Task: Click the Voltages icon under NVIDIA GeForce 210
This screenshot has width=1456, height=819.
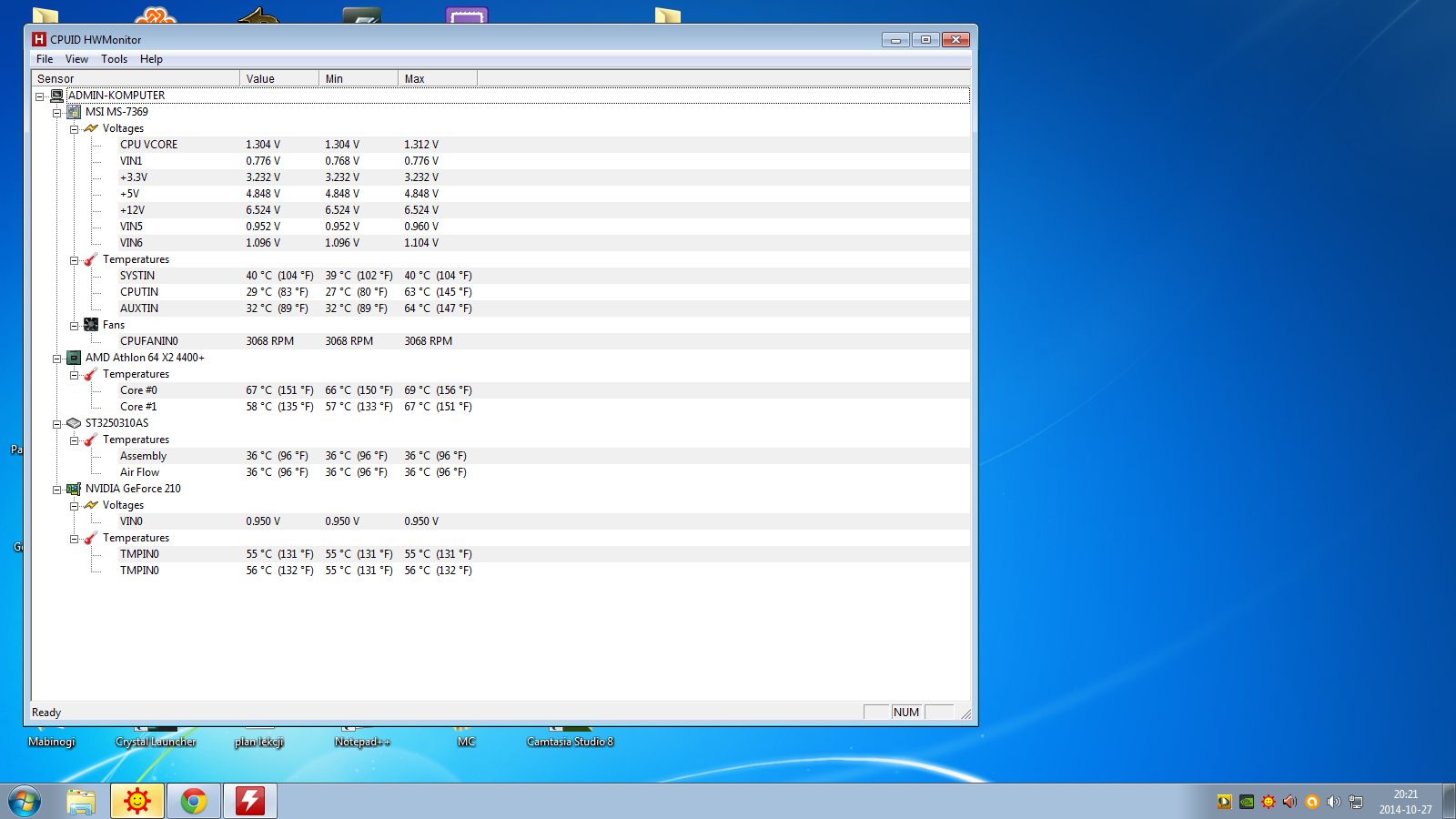Action: (91, 505)
